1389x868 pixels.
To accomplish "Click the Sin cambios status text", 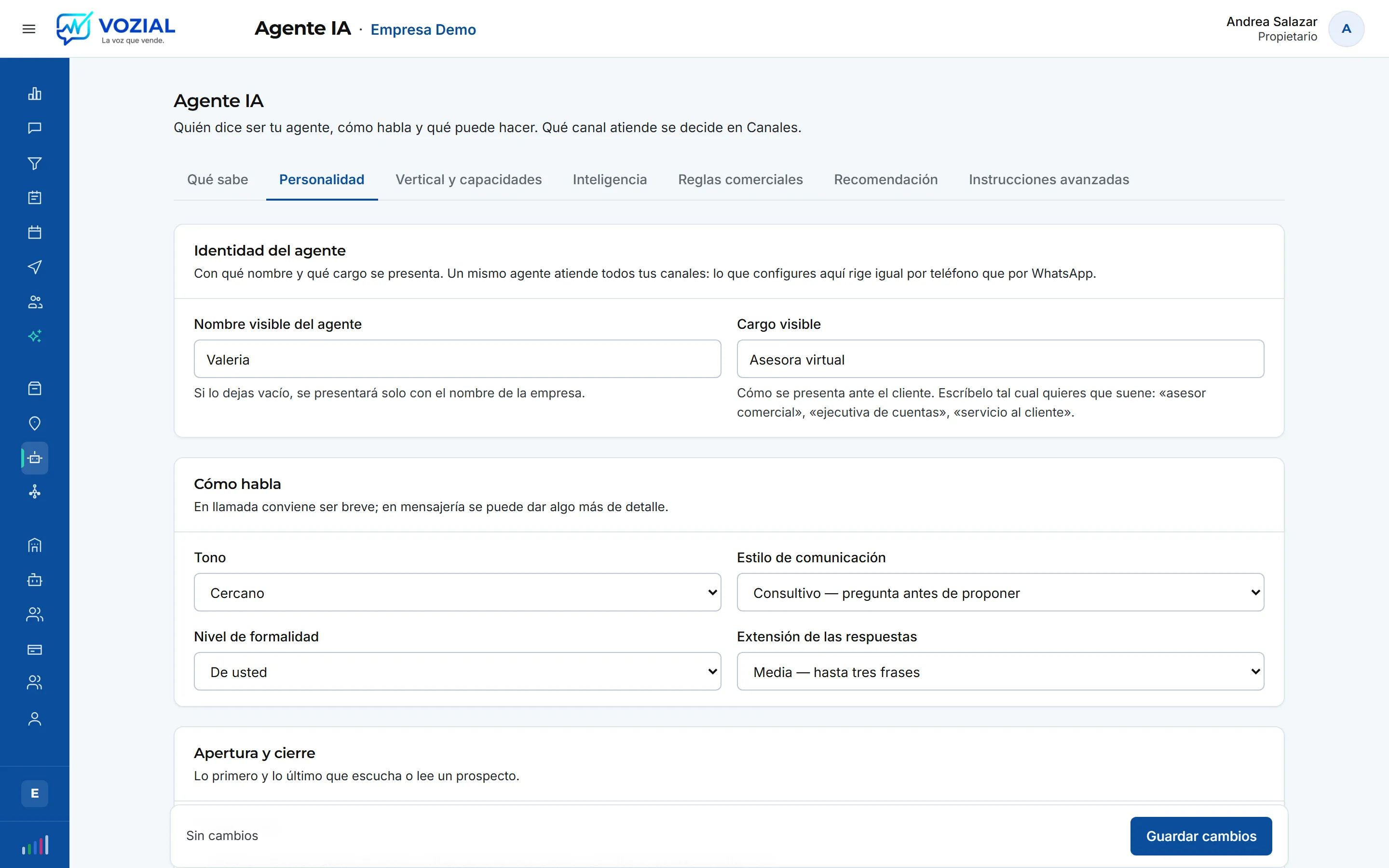I will [222, 835].
